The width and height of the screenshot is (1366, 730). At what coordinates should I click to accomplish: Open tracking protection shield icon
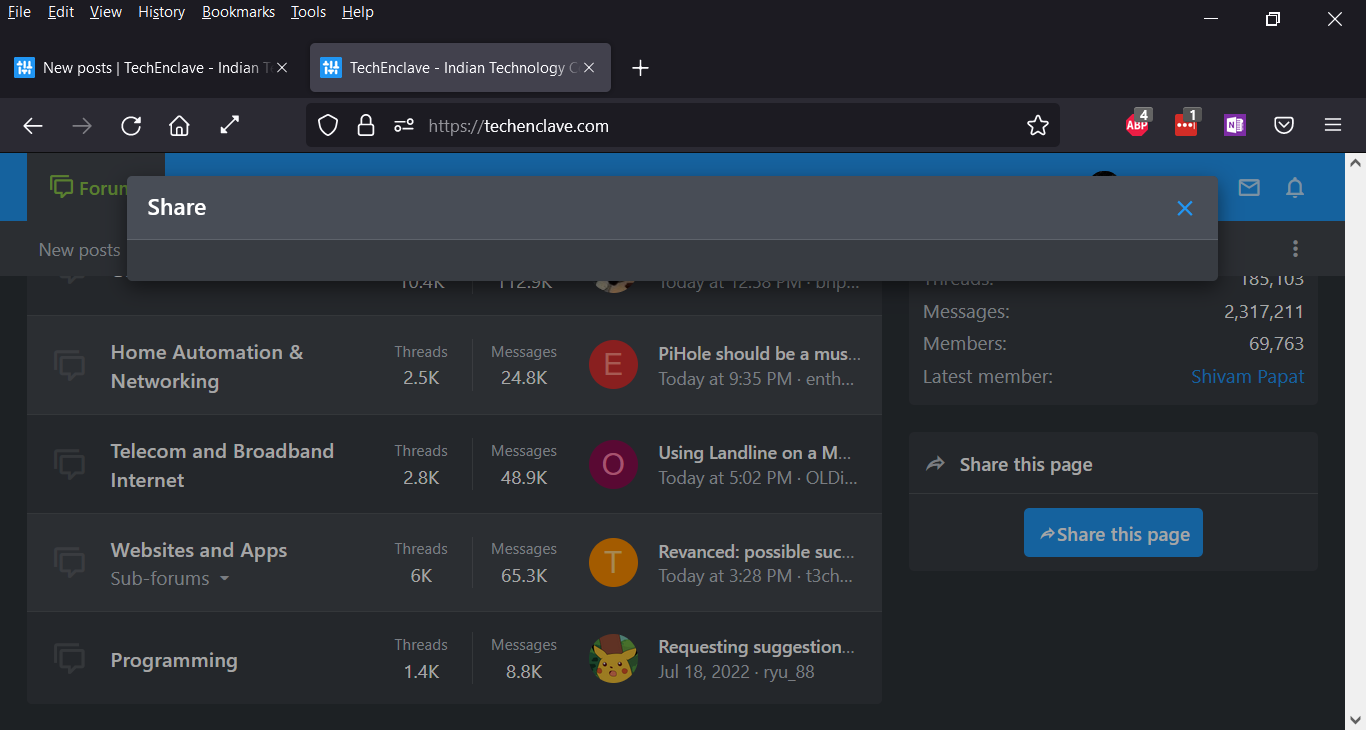point(328,125)
